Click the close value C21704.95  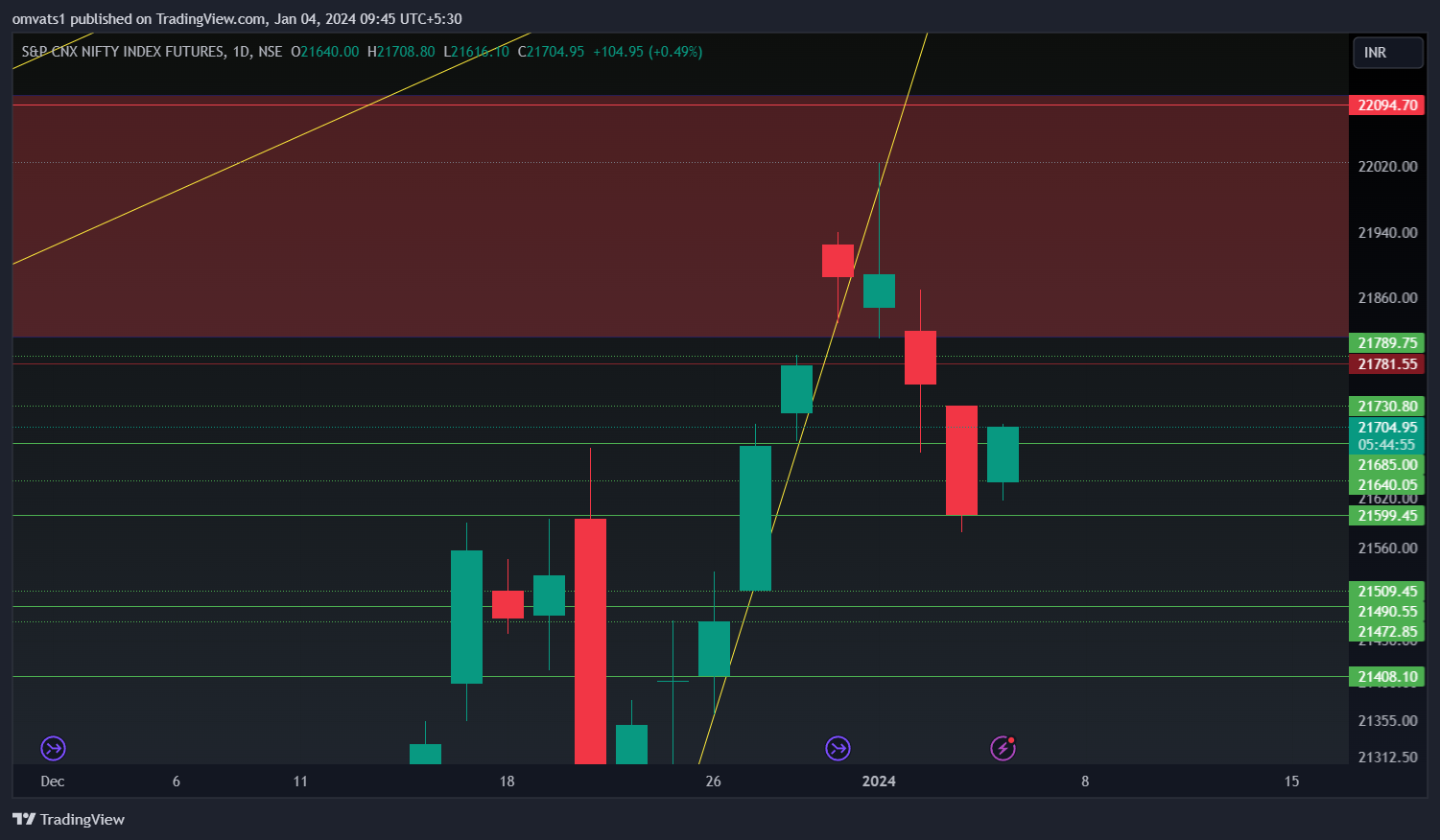(x=551, y=52)
